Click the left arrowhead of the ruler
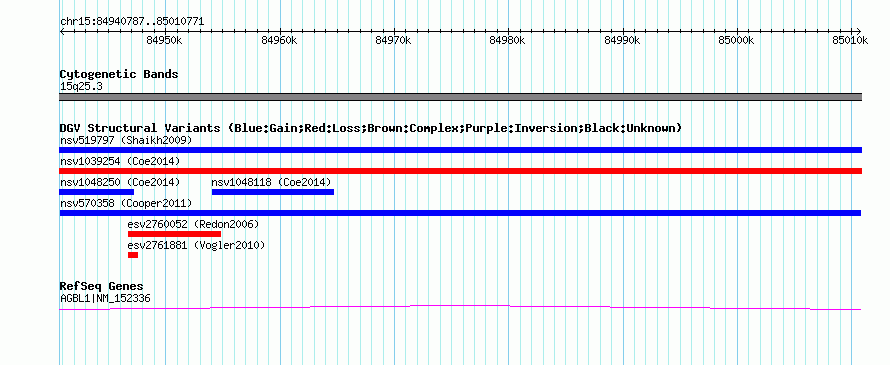890x365 pixels. point(62,31)
